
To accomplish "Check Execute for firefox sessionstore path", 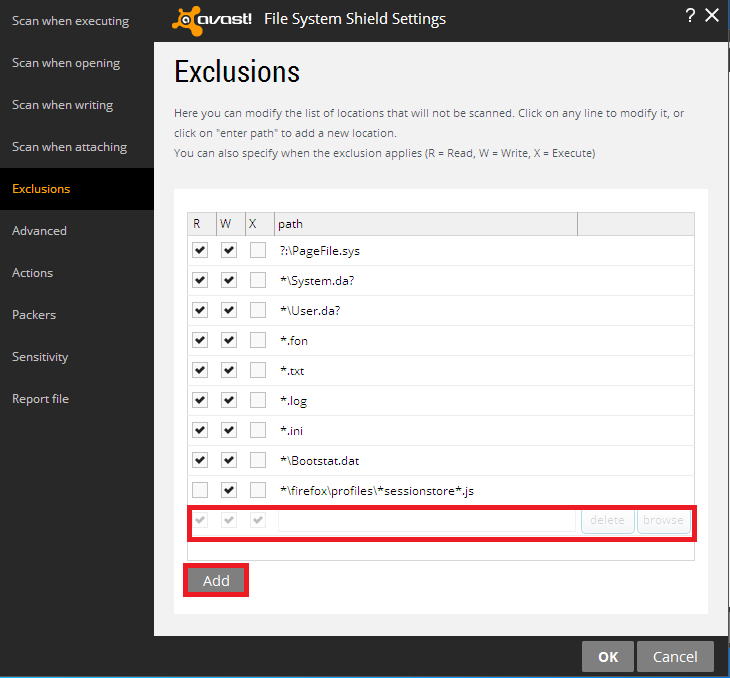I will 258,490.
